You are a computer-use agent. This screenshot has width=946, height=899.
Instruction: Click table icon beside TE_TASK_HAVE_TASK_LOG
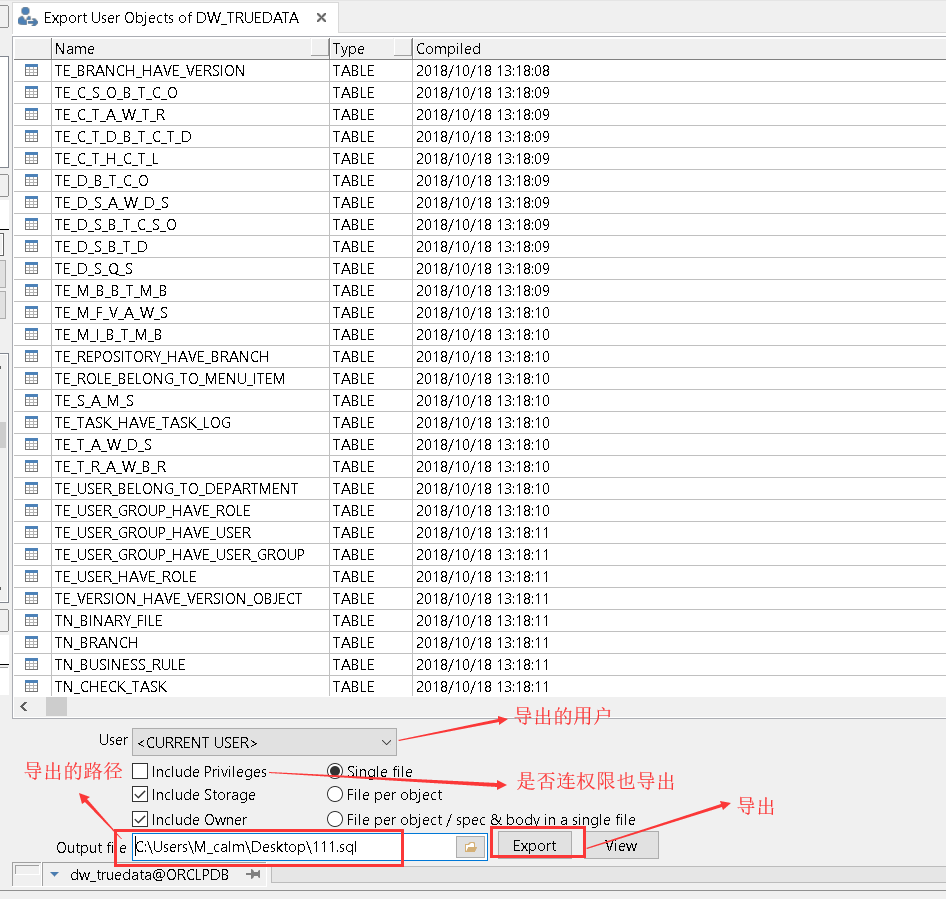pyautogui.click(x=31, y=422)
